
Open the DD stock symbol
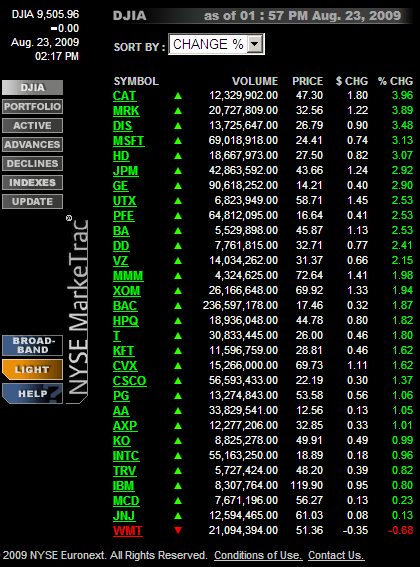click(121, 246)
